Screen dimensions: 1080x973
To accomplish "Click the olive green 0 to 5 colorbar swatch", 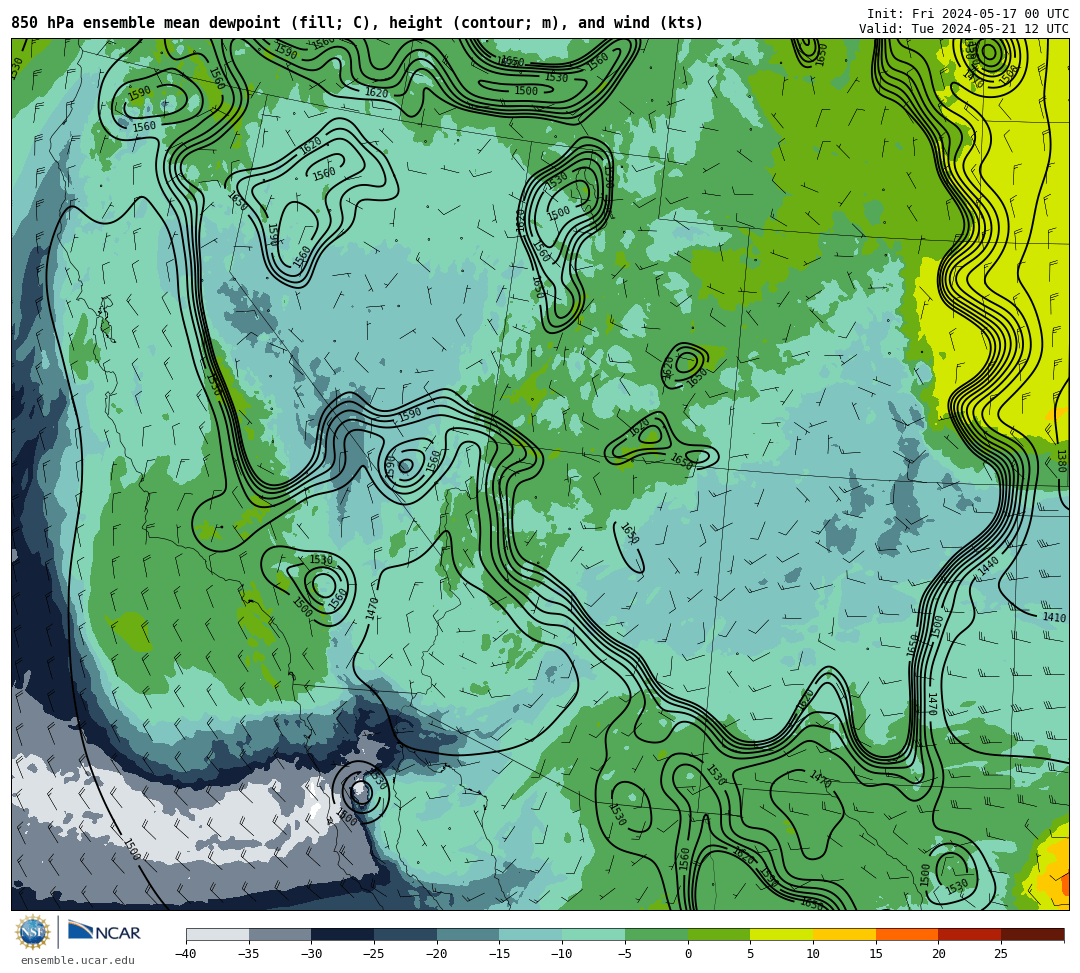I will click(719, 934).
